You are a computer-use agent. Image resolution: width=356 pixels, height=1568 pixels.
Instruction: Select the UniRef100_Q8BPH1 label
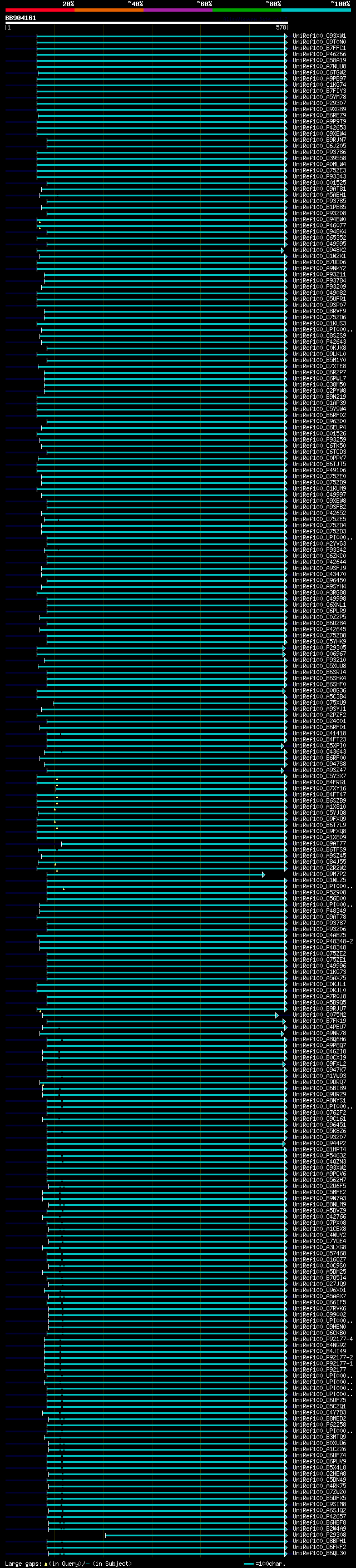319,1541
